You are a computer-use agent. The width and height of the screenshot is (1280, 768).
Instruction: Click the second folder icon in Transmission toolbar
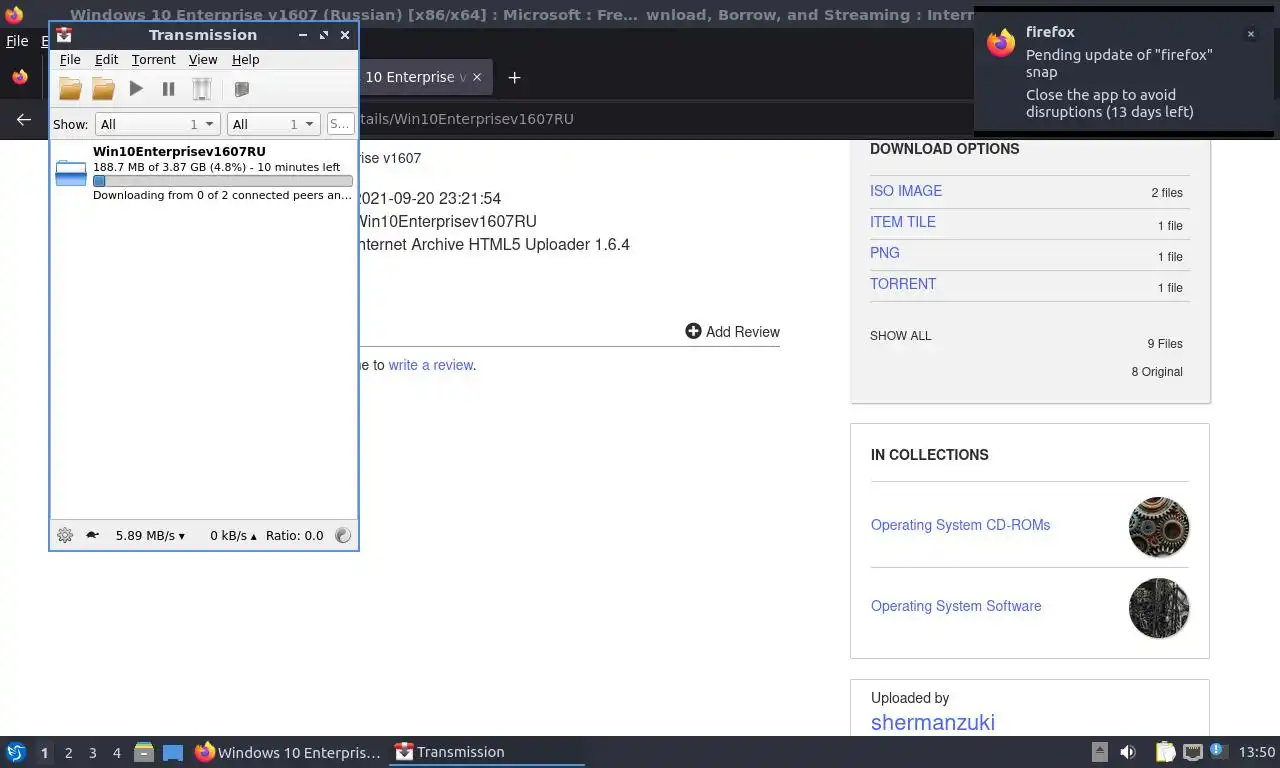coord(103,89)
